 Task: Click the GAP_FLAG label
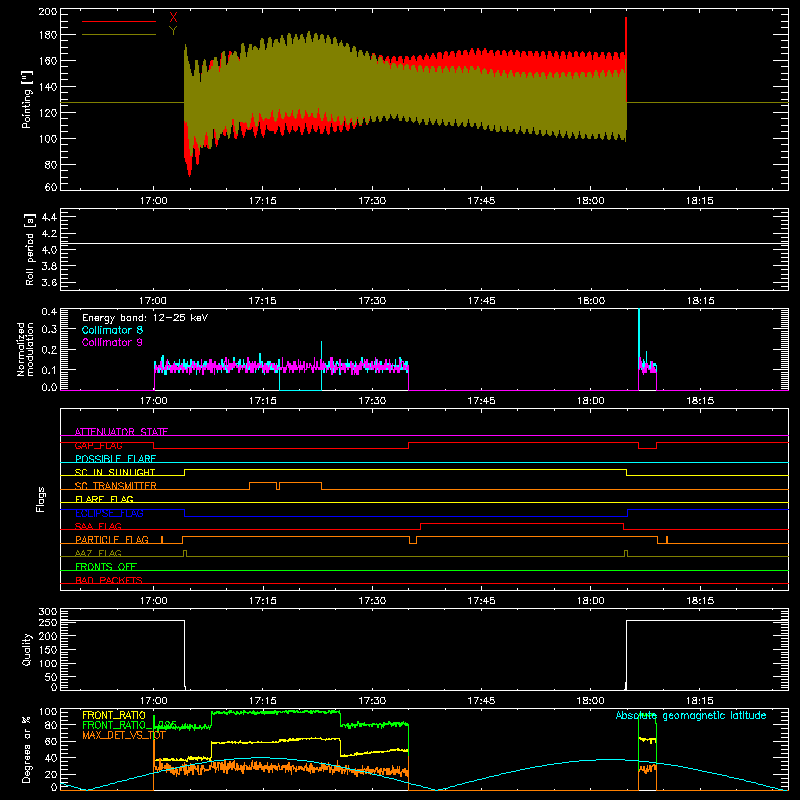tap(98, 445)
